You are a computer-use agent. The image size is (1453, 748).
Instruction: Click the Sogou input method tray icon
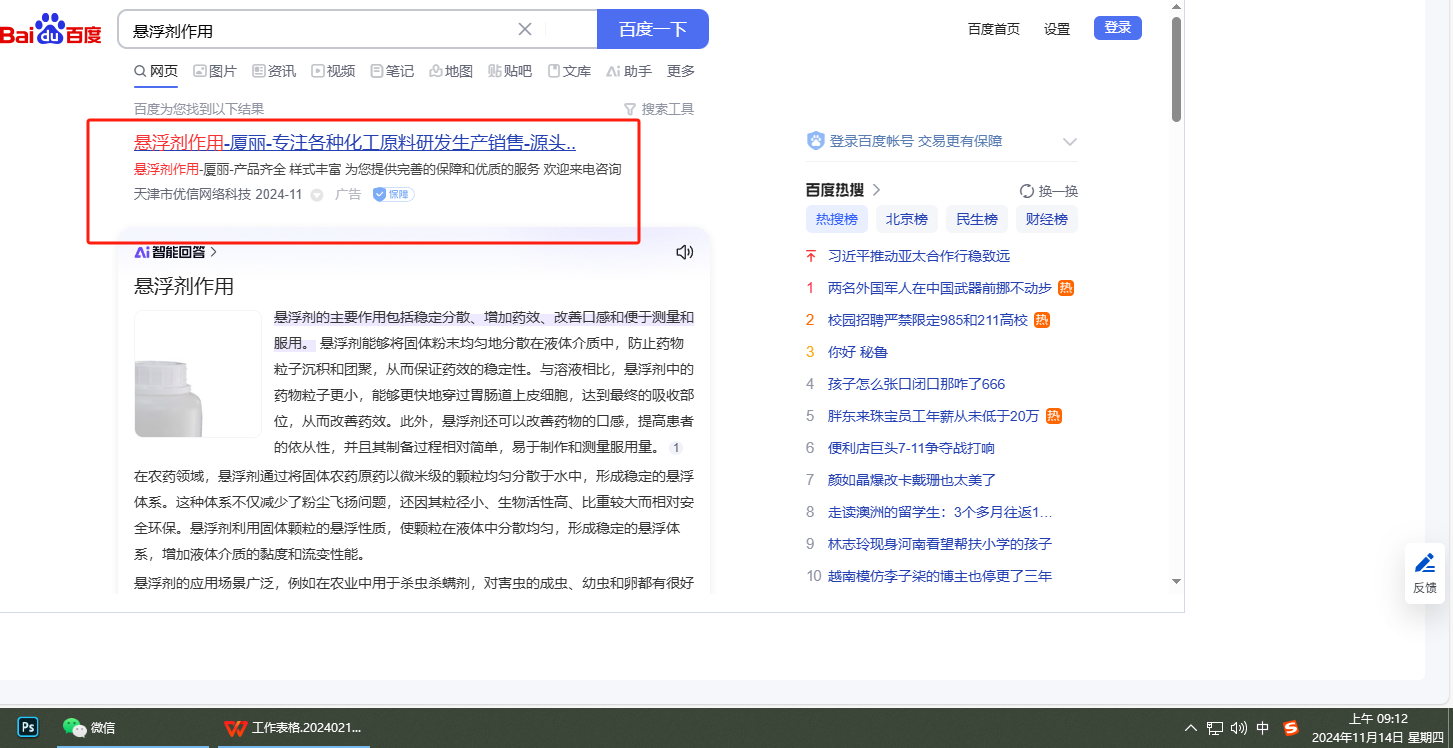coord(1291,728)
